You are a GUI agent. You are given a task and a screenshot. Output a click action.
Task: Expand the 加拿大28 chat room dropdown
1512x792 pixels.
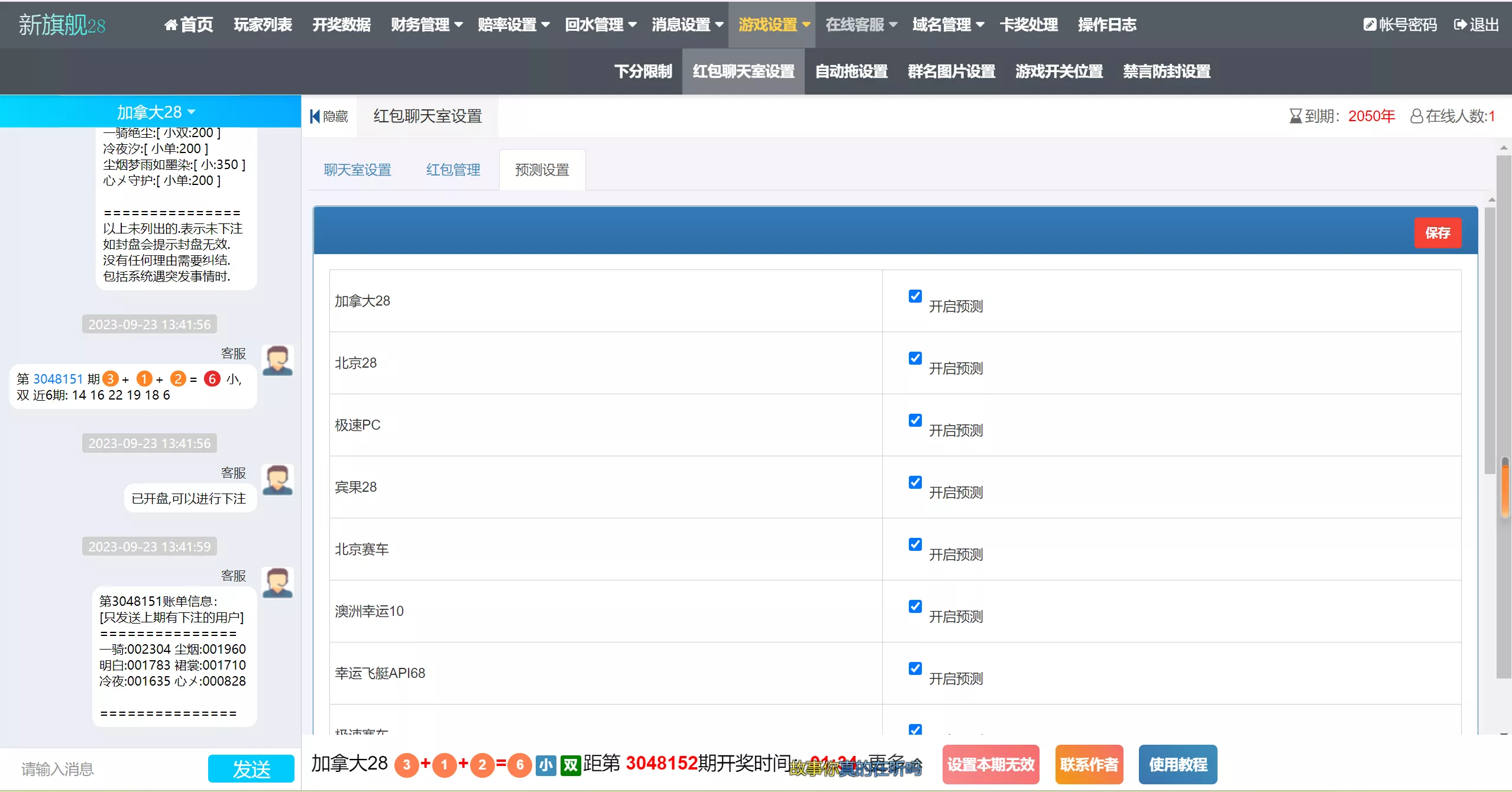click(x=155, y=111)
